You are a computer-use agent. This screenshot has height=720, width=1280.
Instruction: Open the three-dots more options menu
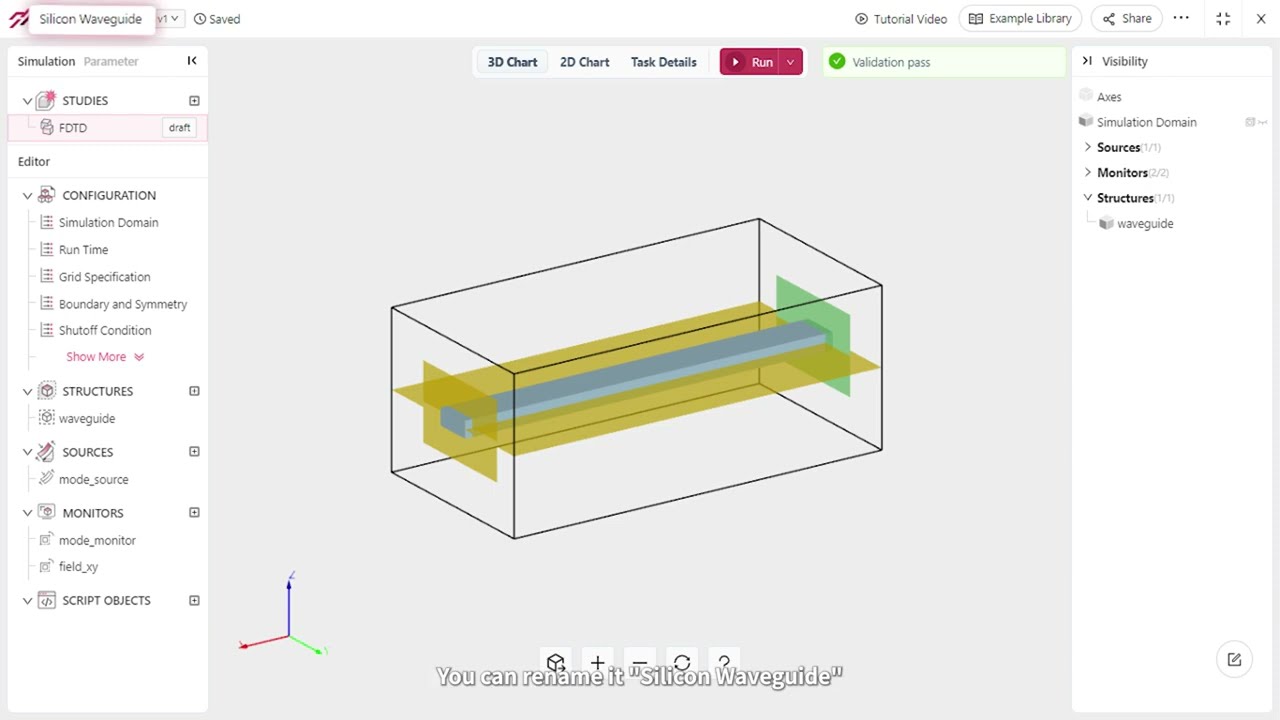(1181, 18)
